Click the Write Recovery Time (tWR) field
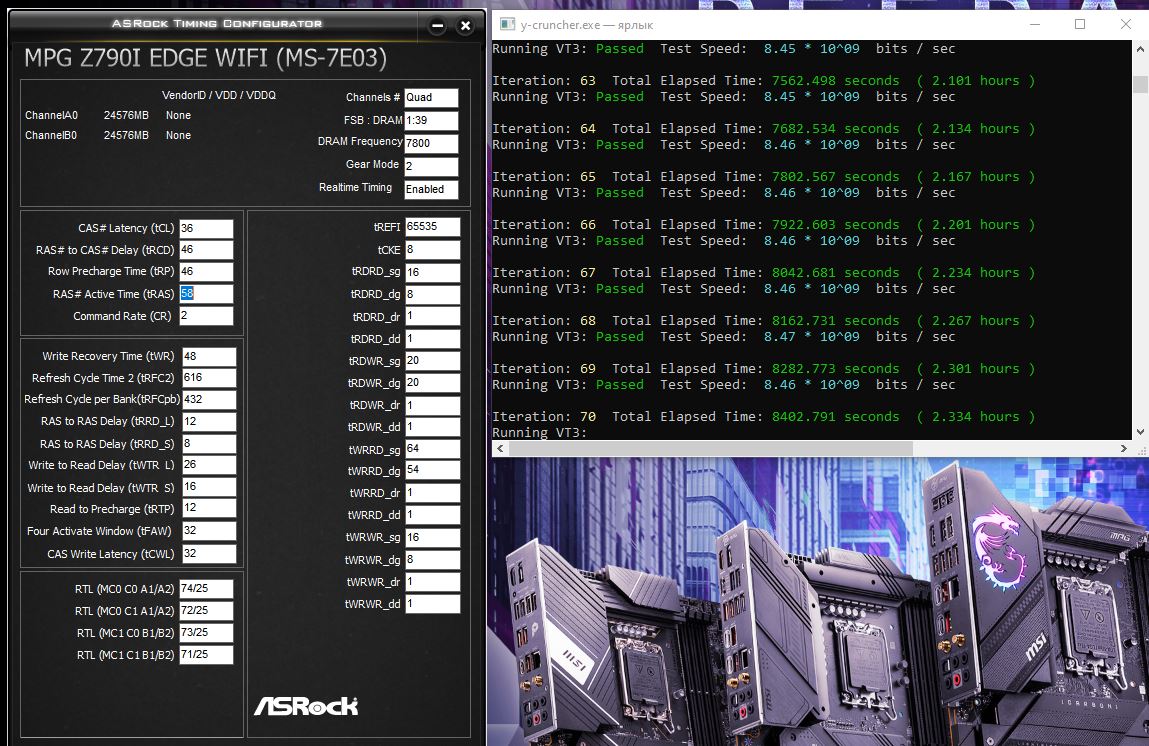1149x746 pixels. click(x=209, y=356)
